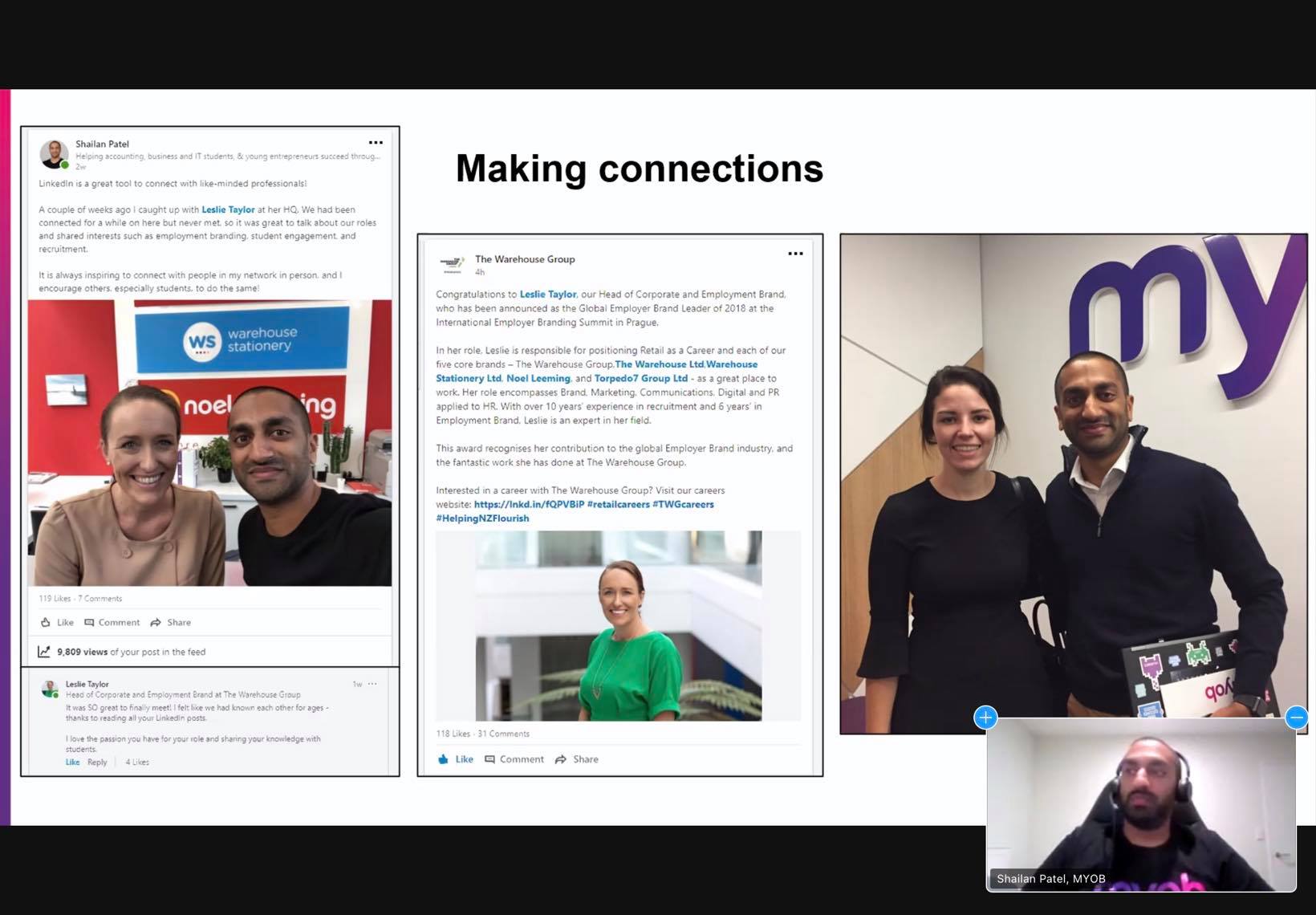1316x915 pixels.
Task: Click the '1w' comment timestamp
Action: [x=358, y=684]
